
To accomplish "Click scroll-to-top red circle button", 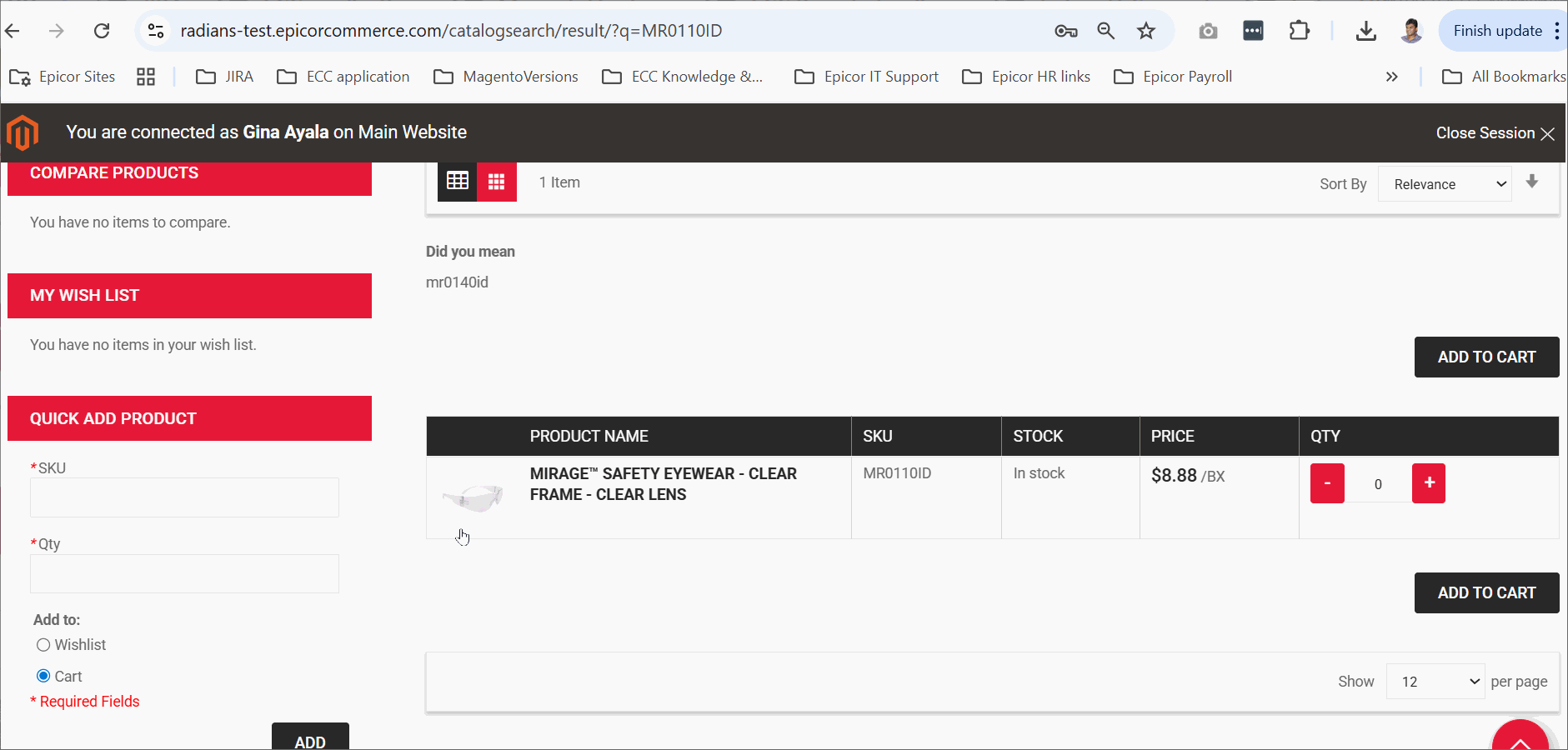I will tap(1520, 738).
